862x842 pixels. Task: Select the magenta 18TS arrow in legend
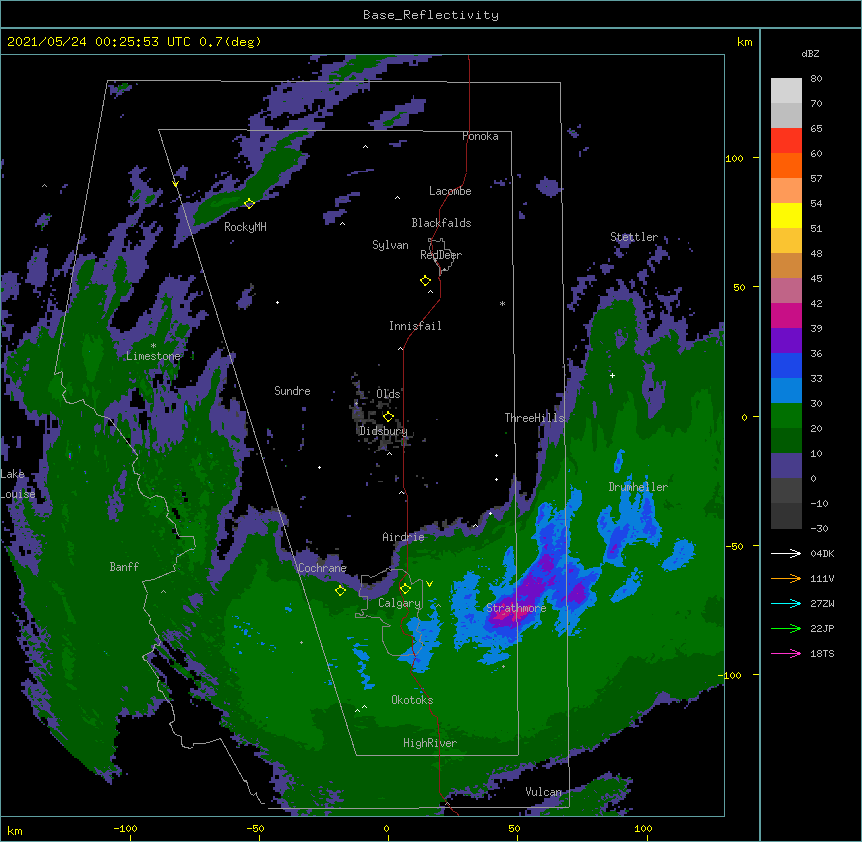coord(786,653)
